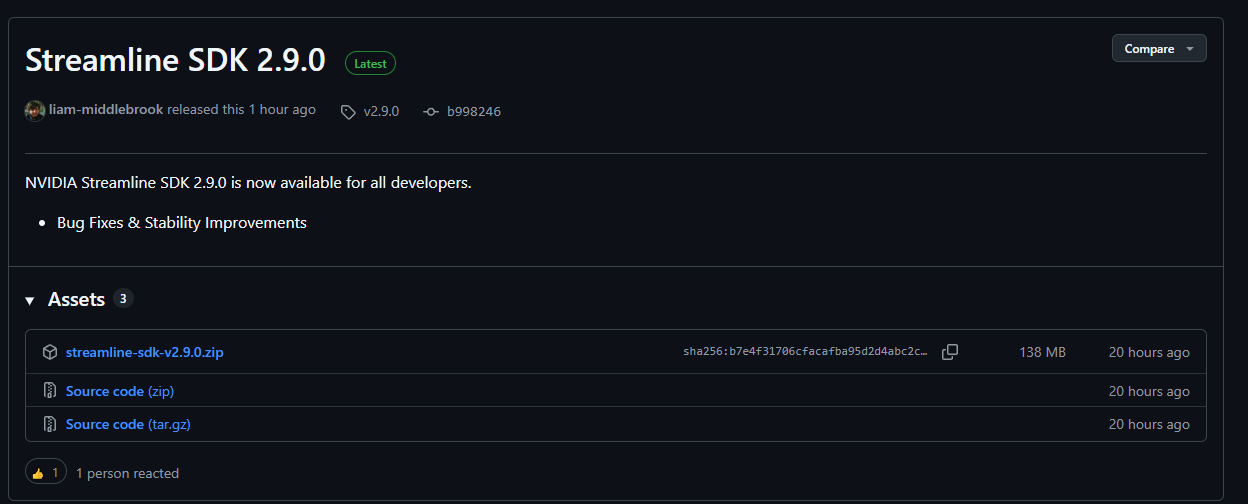Click the Streamline SDK 2.9.0 release title
The image size is (1248, 504).
[x=175, y=60]
